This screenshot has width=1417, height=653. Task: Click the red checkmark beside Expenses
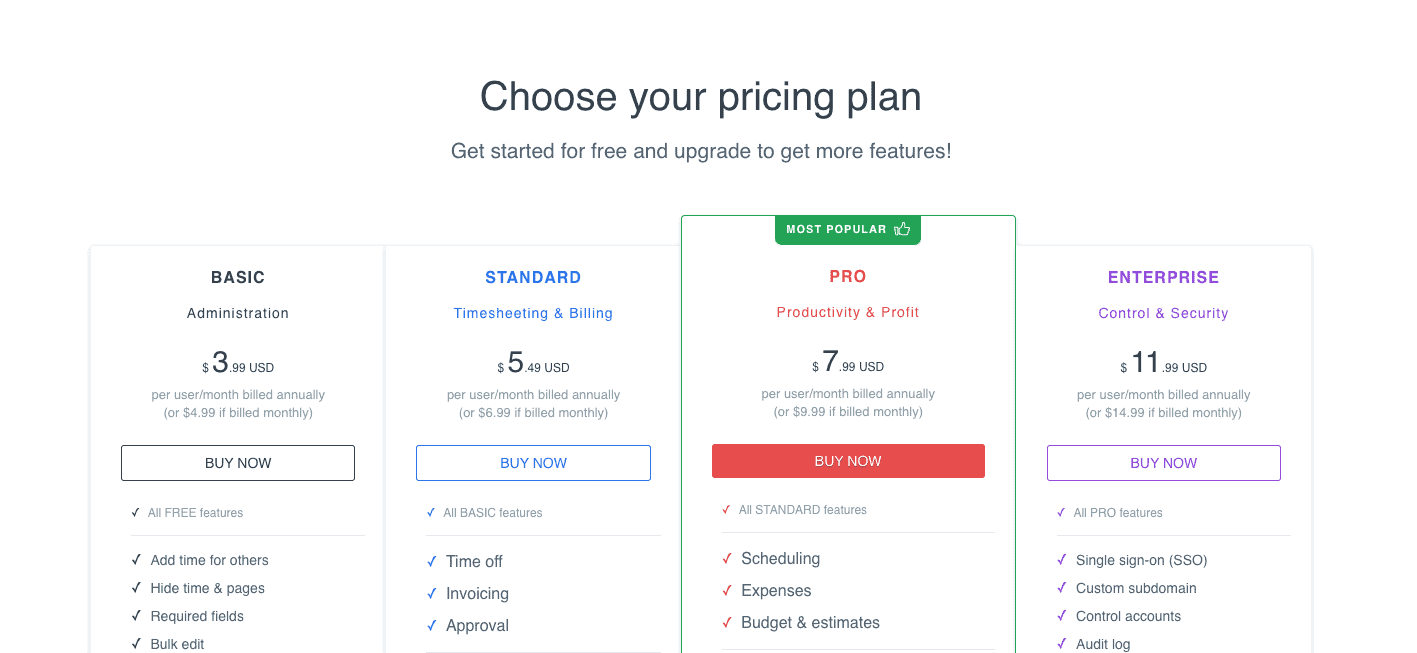(727, 591)
